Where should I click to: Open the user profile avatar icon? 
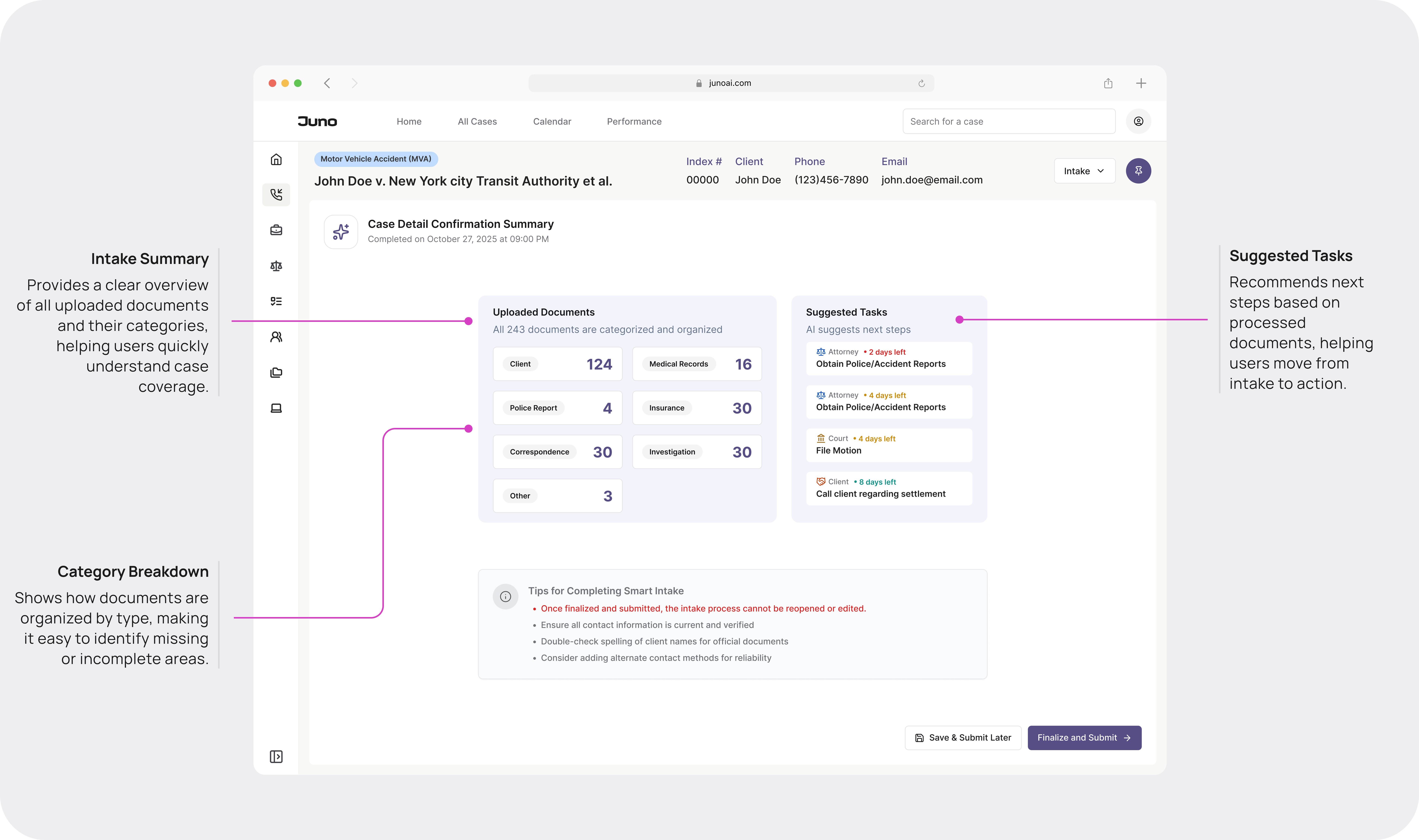point(1138,121)
